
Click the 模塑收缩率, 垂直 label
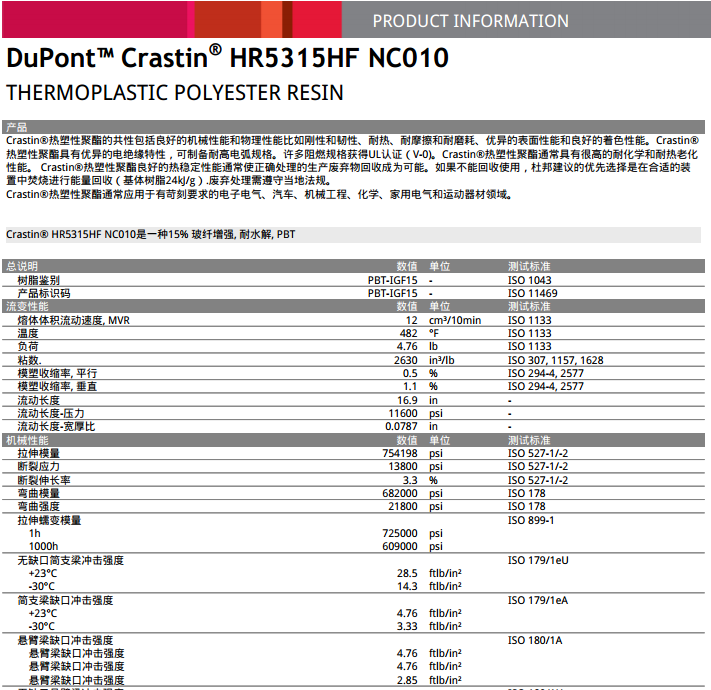pyautogui.click(x=57, y=387)
